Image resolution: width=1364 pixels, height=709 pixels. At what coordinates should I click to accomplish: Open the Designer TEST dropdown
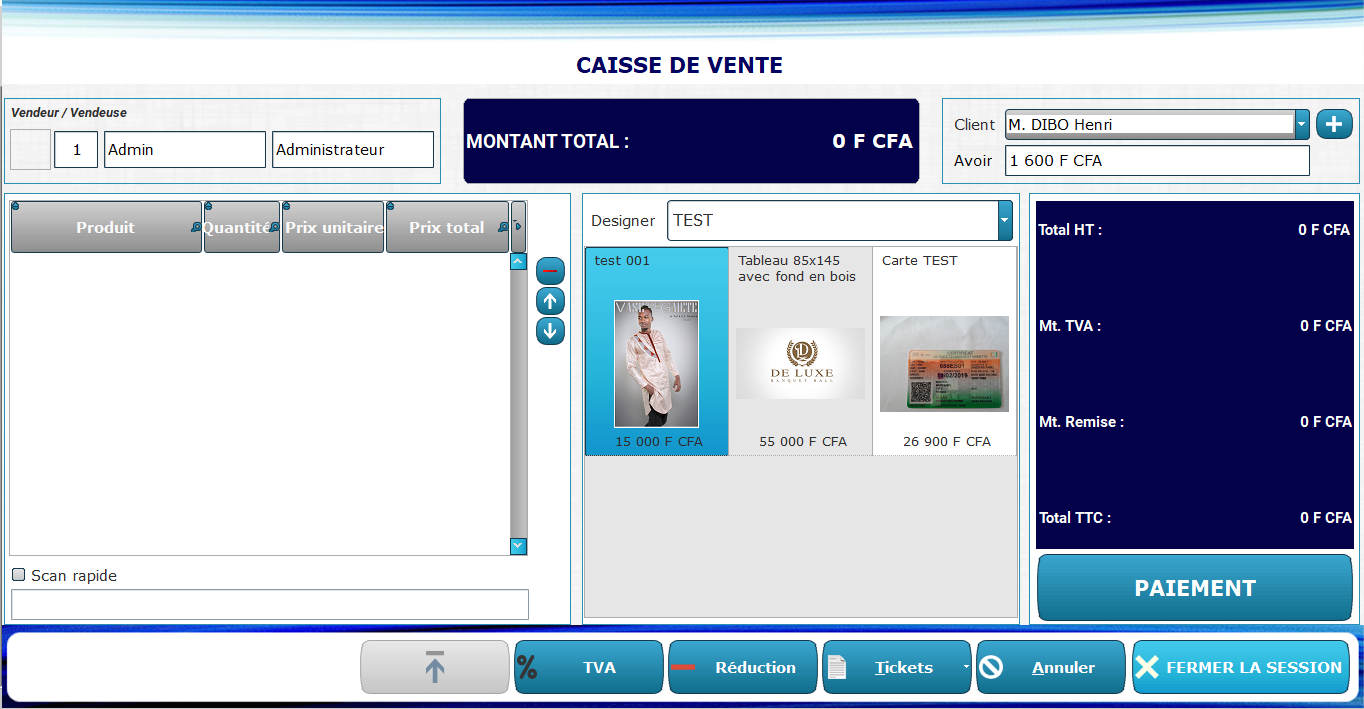(x=1005, y=221)
